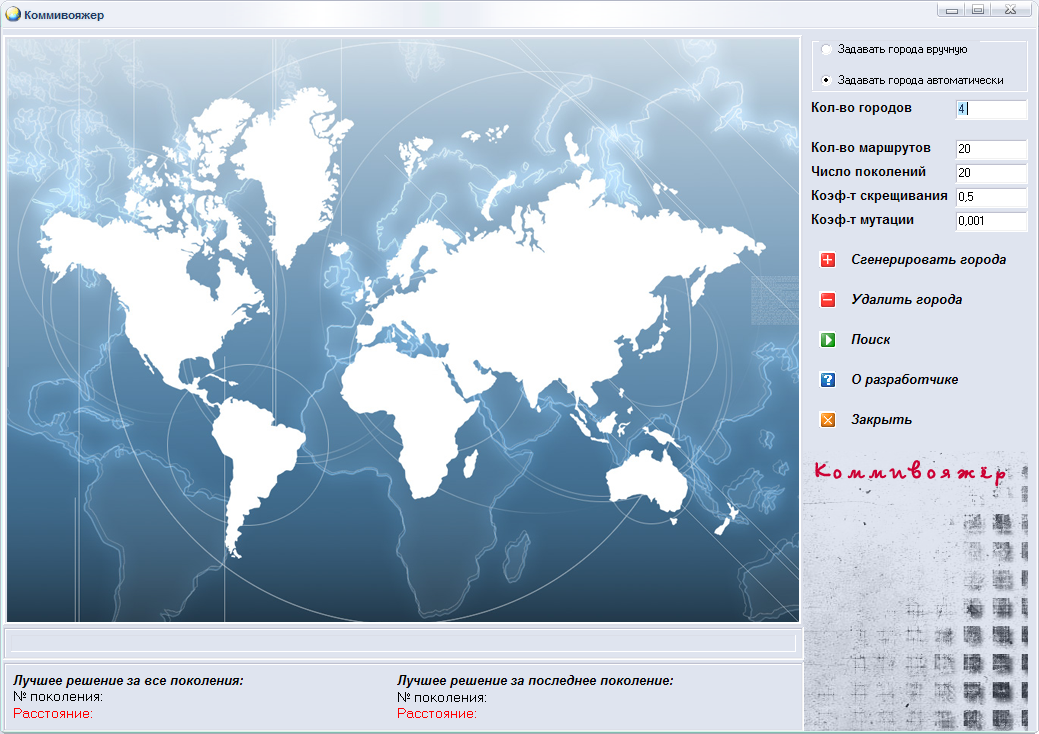Open 'О разработчике' info
Screen dimensions: 1039x734
point(904,380)
